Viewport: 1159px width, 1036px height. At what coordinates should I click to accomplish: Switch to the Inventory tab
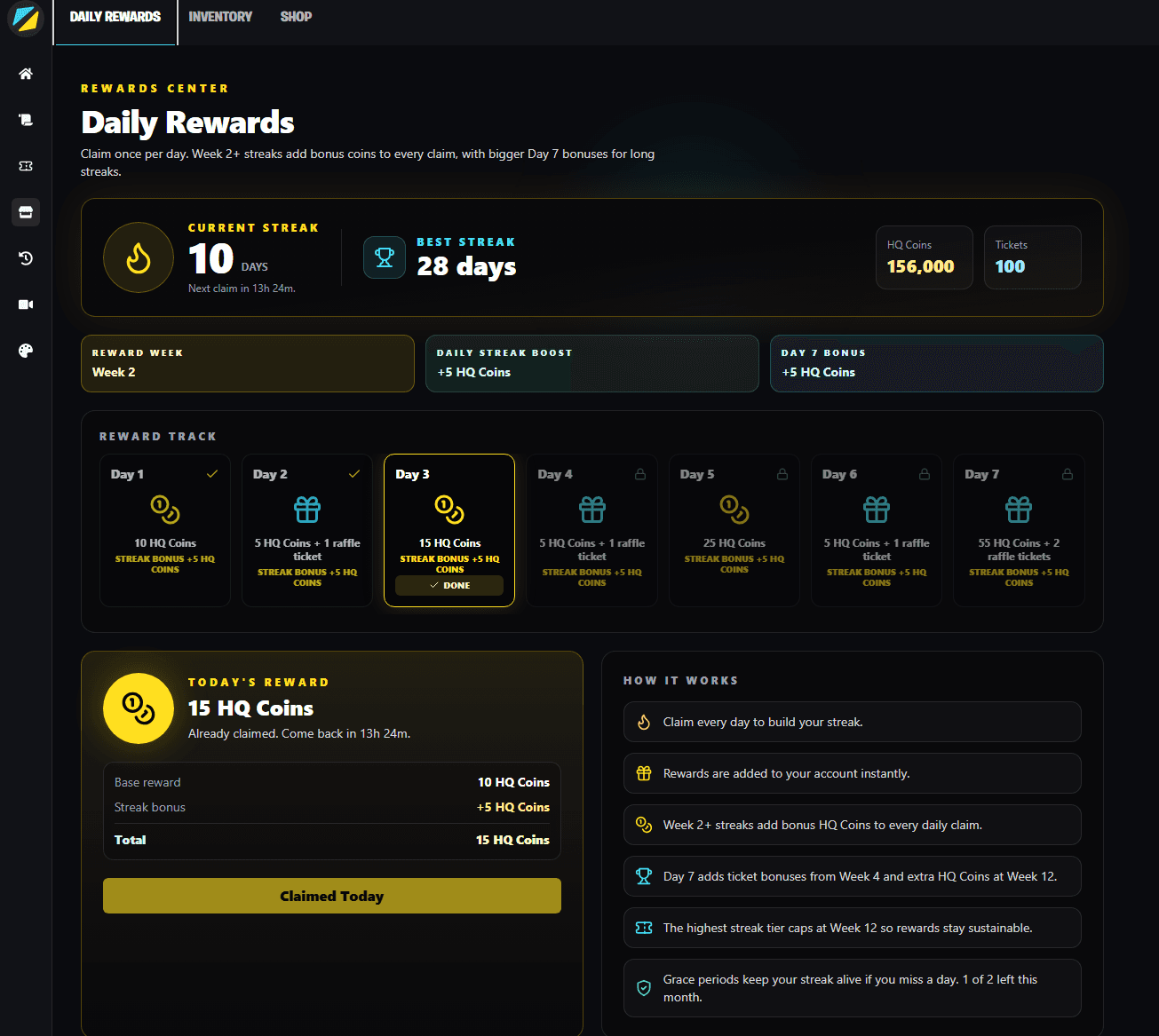[x=220, y=17]
